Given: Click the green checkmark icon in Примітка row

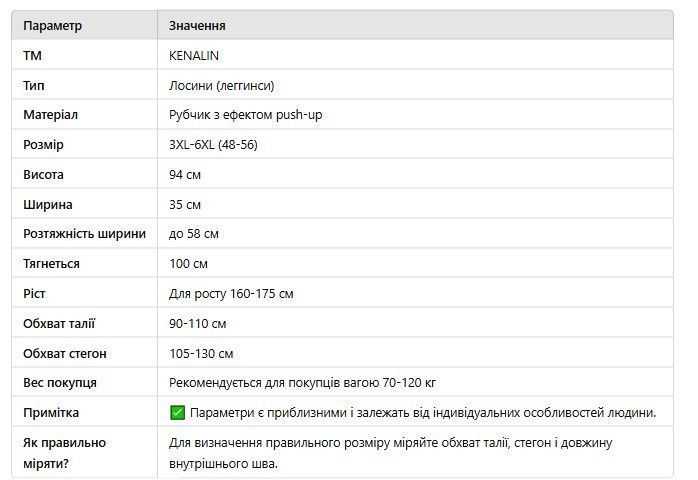Looking at the screenshot, I should (177, 413).
